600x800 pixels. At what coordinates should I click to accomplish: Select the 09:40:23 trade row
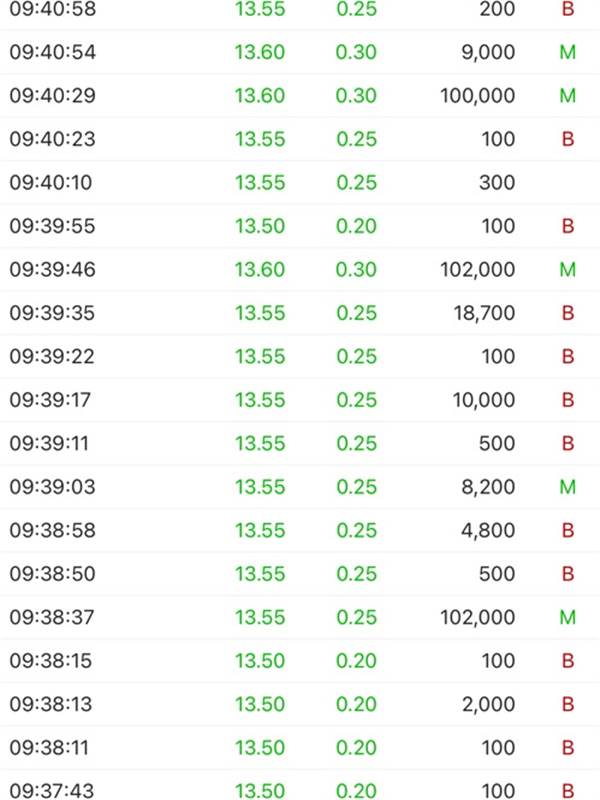tap(300, 139)
